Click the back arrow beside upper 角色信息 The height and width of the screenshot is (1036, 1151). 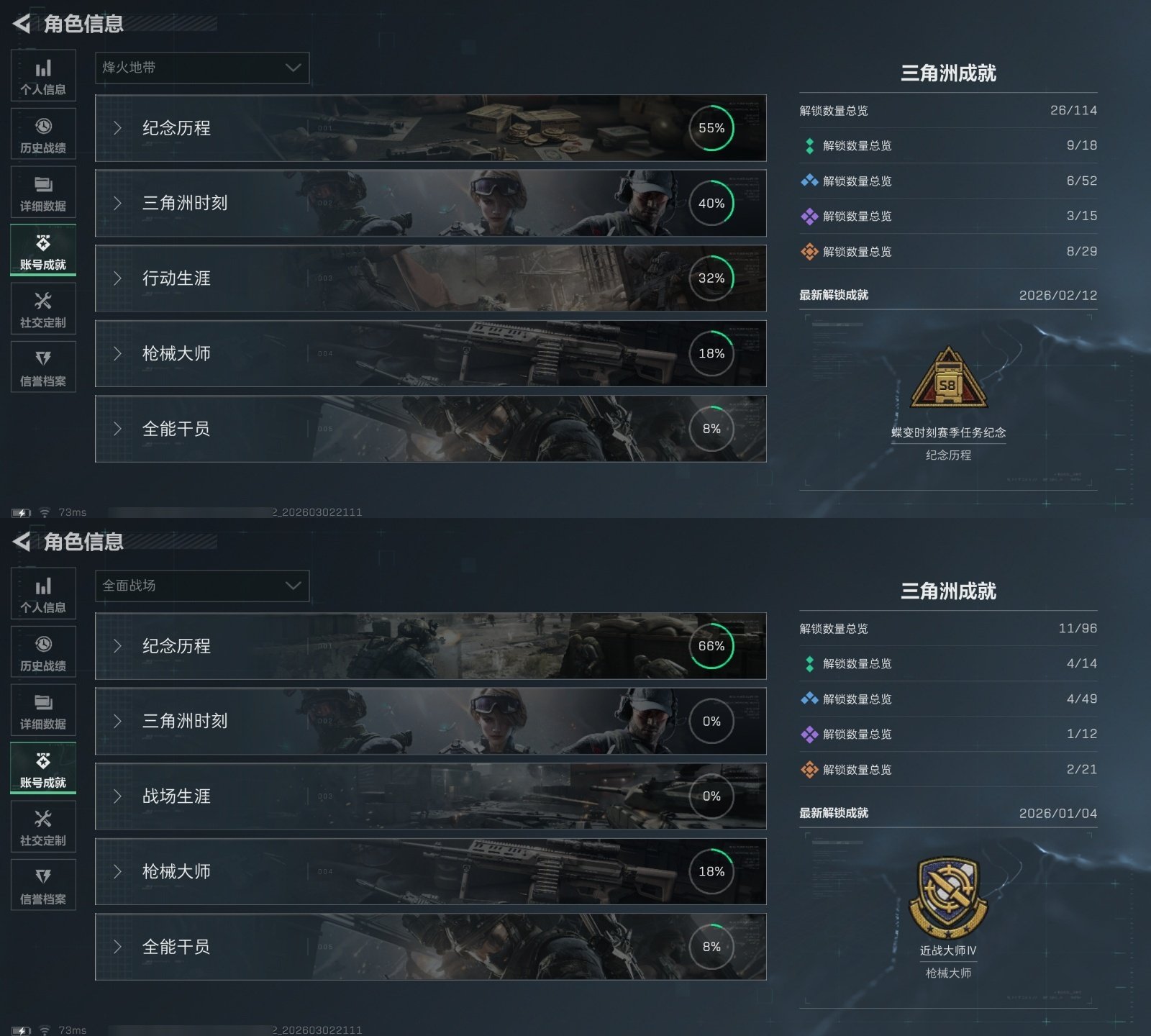22,24
